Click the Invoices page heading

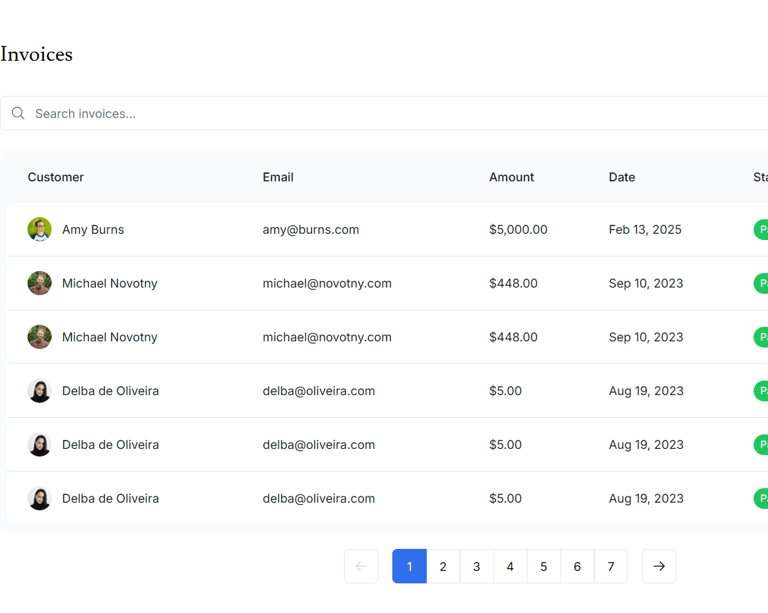pyautogui.click(x=36, y=54)
